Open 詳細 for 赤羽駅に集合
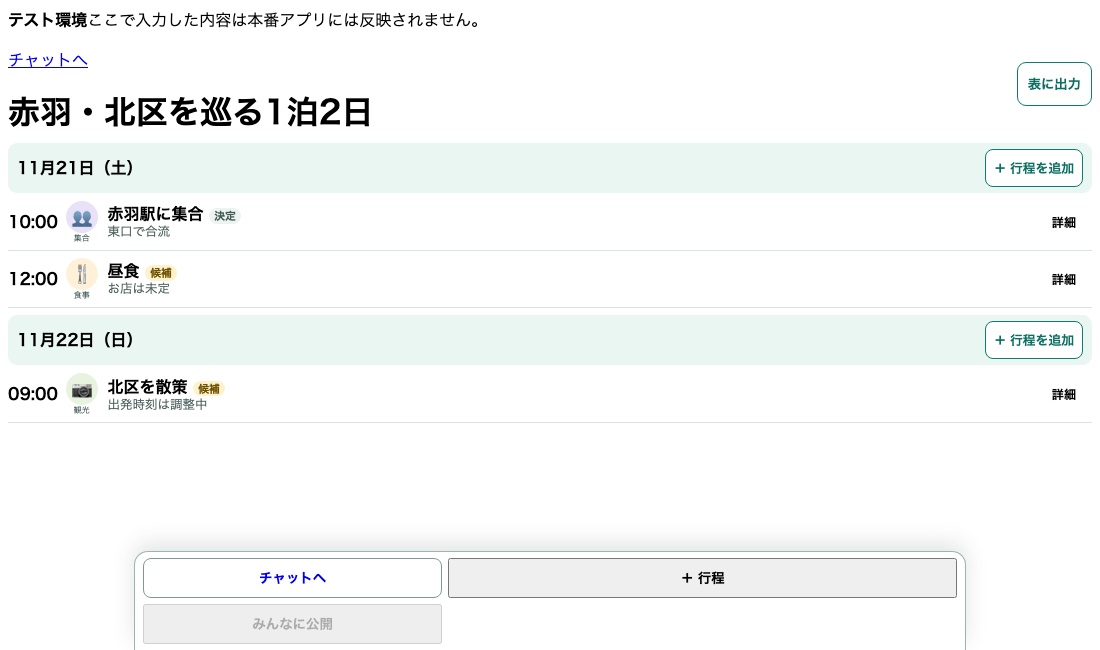This screenshot has height=650, width=1100. pyautogui.click(x=1064, y=222)
